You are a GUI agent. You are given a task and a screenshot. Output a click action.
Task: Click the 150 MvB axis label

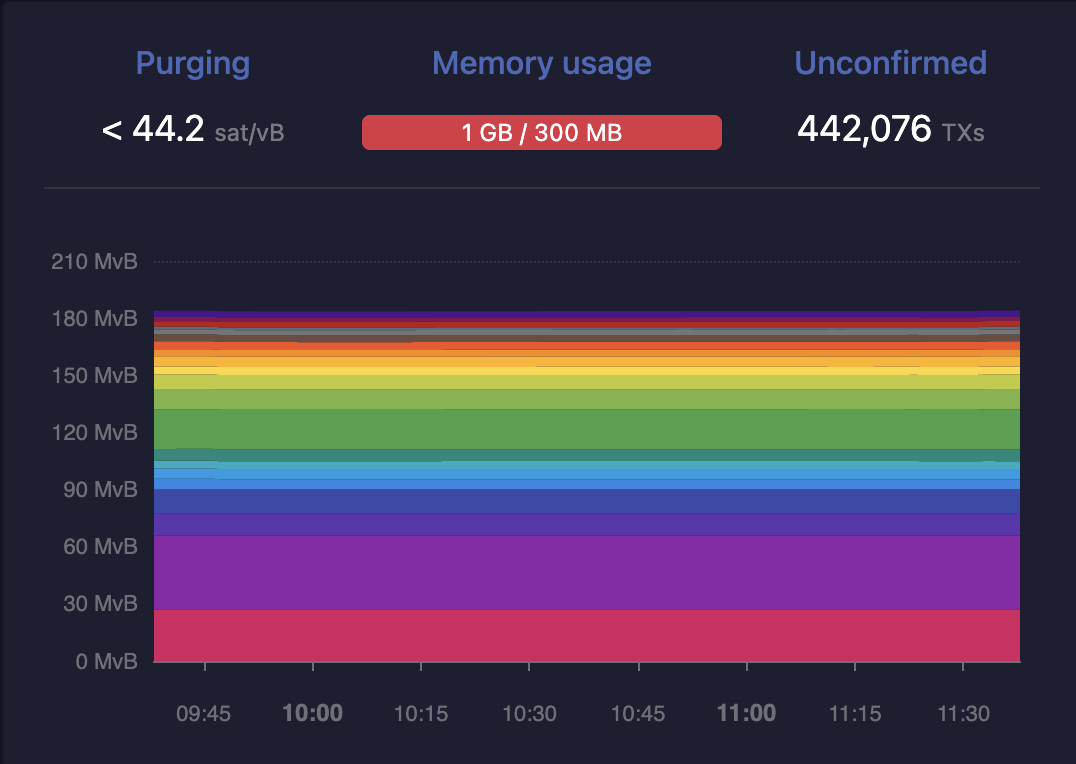(x=95, y=375)
